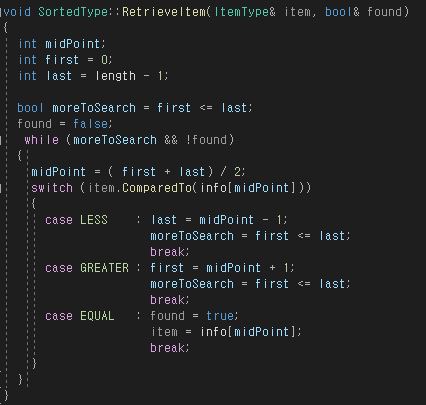Click the EQUAL case label
426x405 pixels.
click(x=97, y=316)
